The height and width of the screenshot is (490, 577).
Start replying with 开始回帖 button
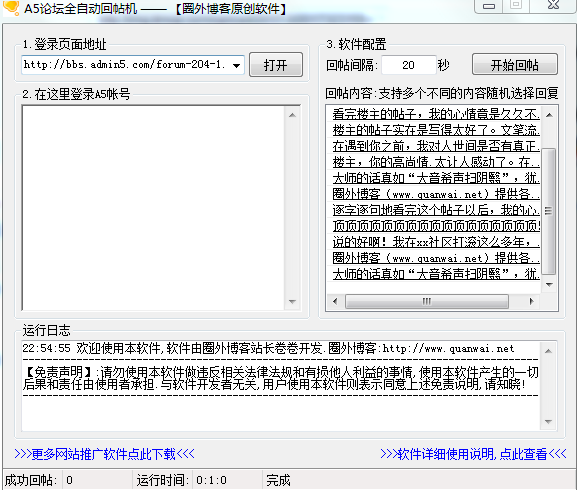[515, 65]
